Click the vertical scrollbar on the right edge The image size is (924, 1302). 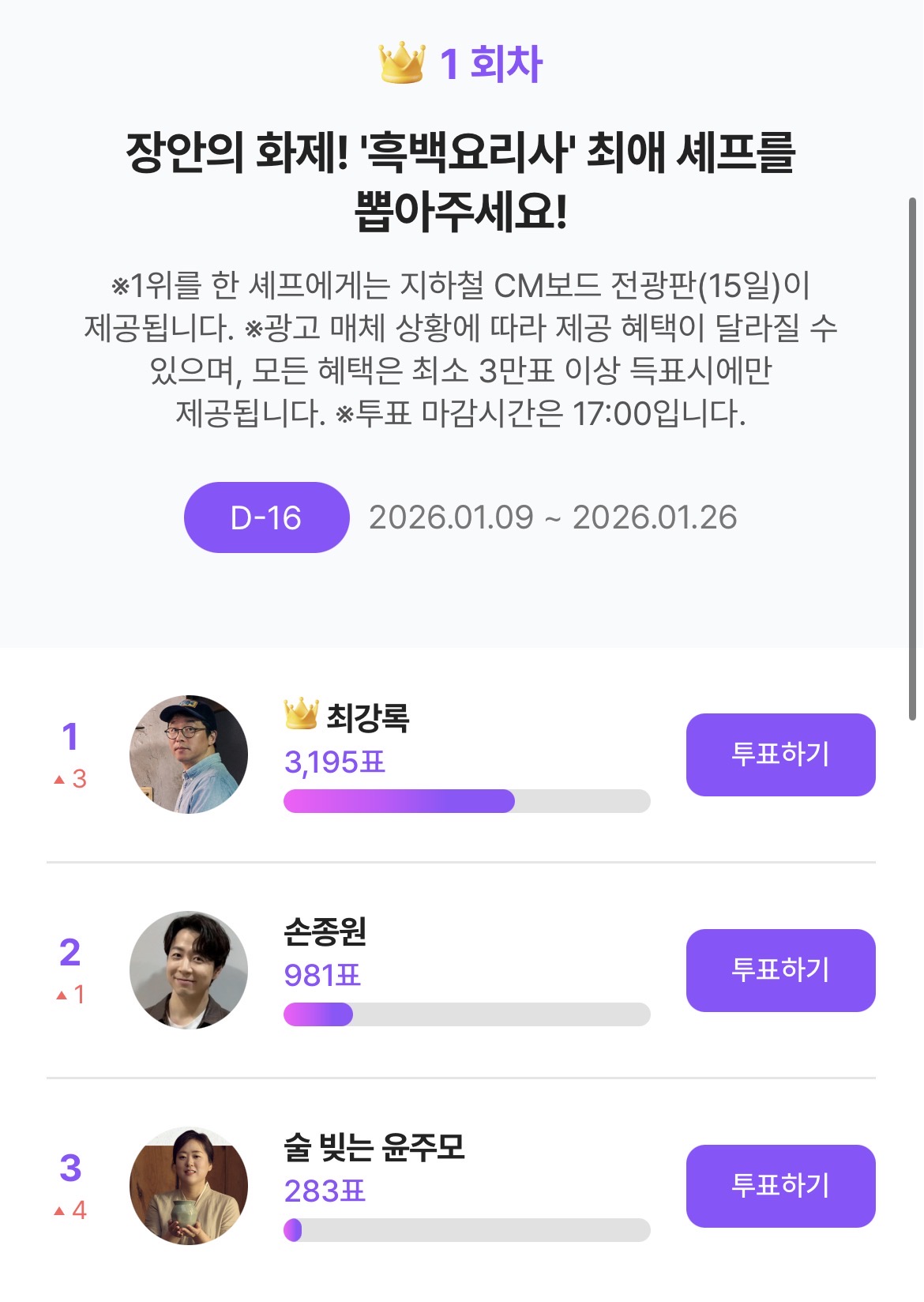pyautogui.click(x=912, y=458)
